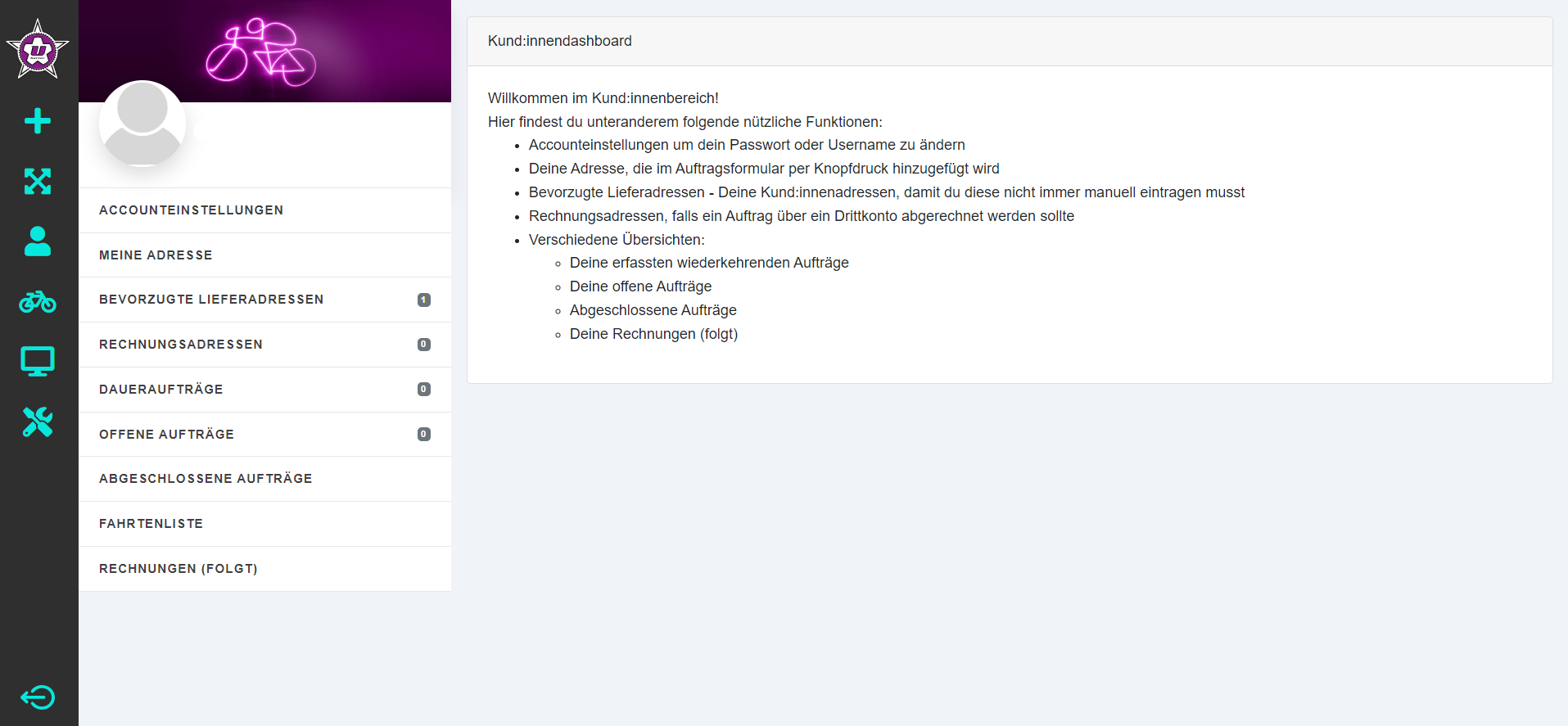Click 'Deine offene Aufträge' text
1568x726 pixels.
[641, 286]
